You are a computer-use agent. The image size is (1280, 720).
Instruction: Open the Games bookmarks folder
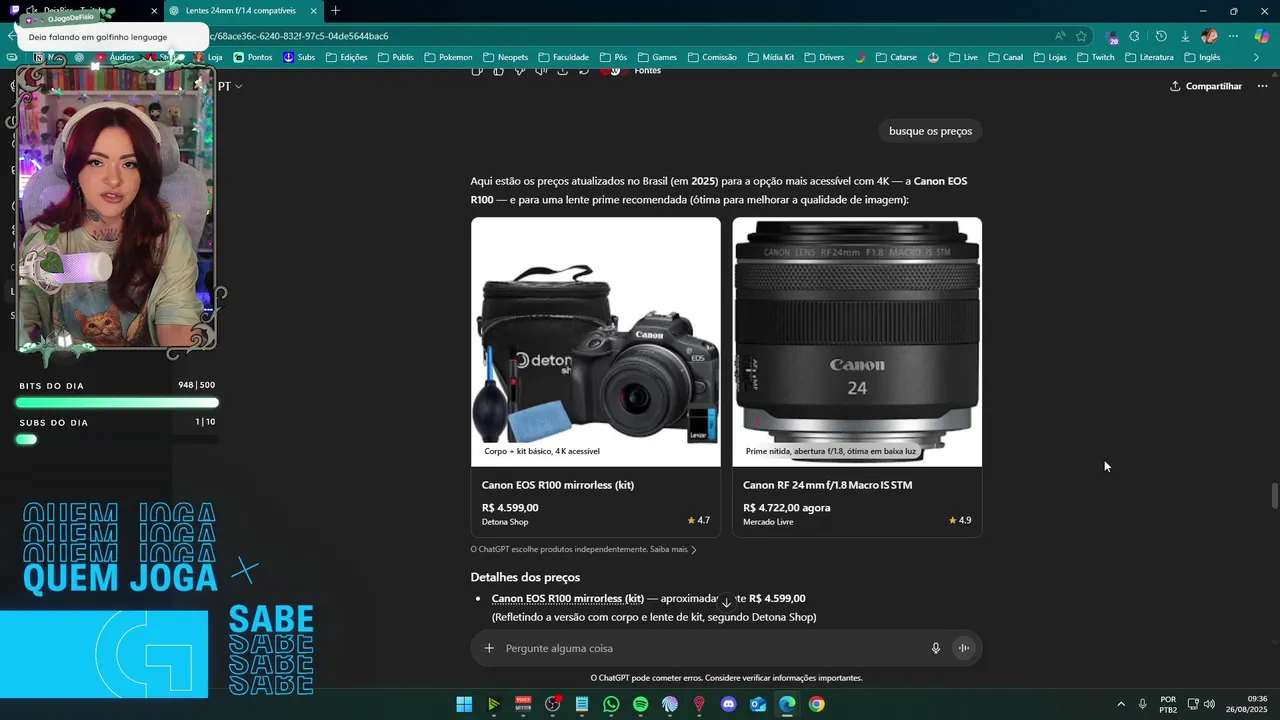tap(656, 57)
